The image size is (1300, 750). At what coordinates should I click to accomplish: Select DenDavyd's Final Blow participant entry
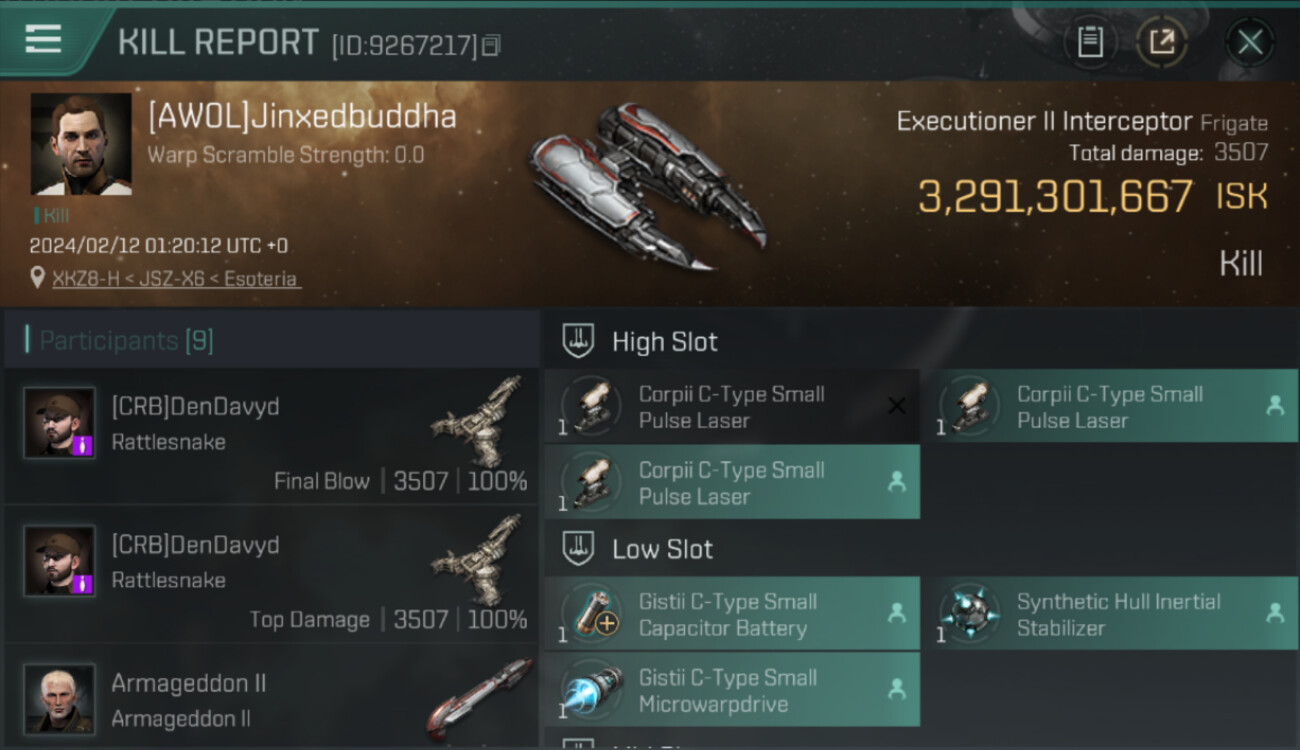pos(271,437)
